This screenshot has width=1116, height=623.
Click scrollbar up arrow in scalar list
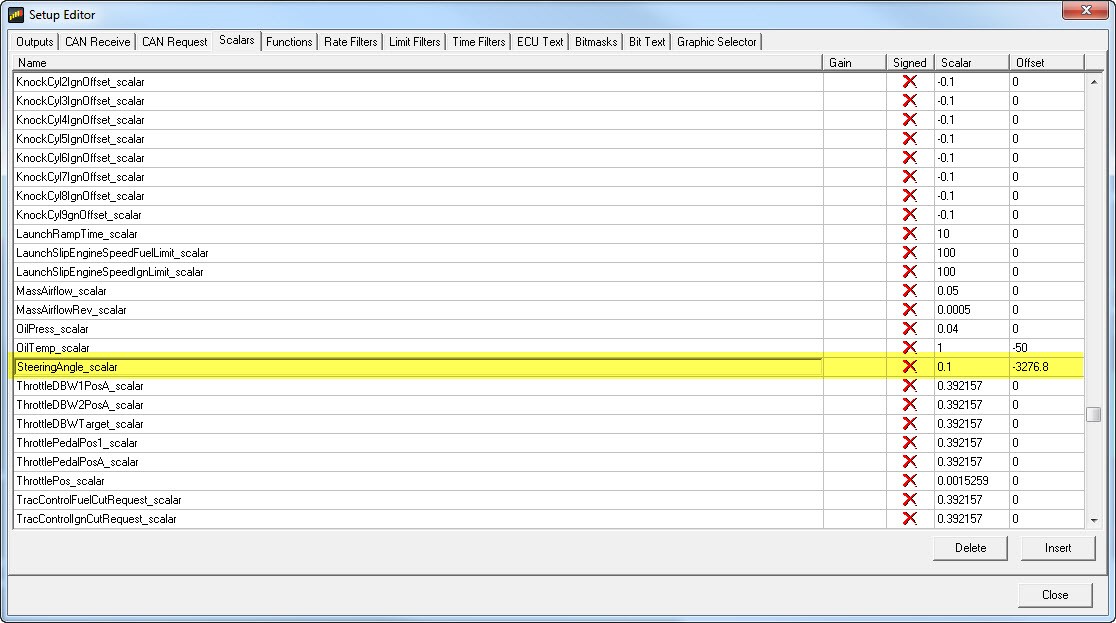tap(1094, 82)
